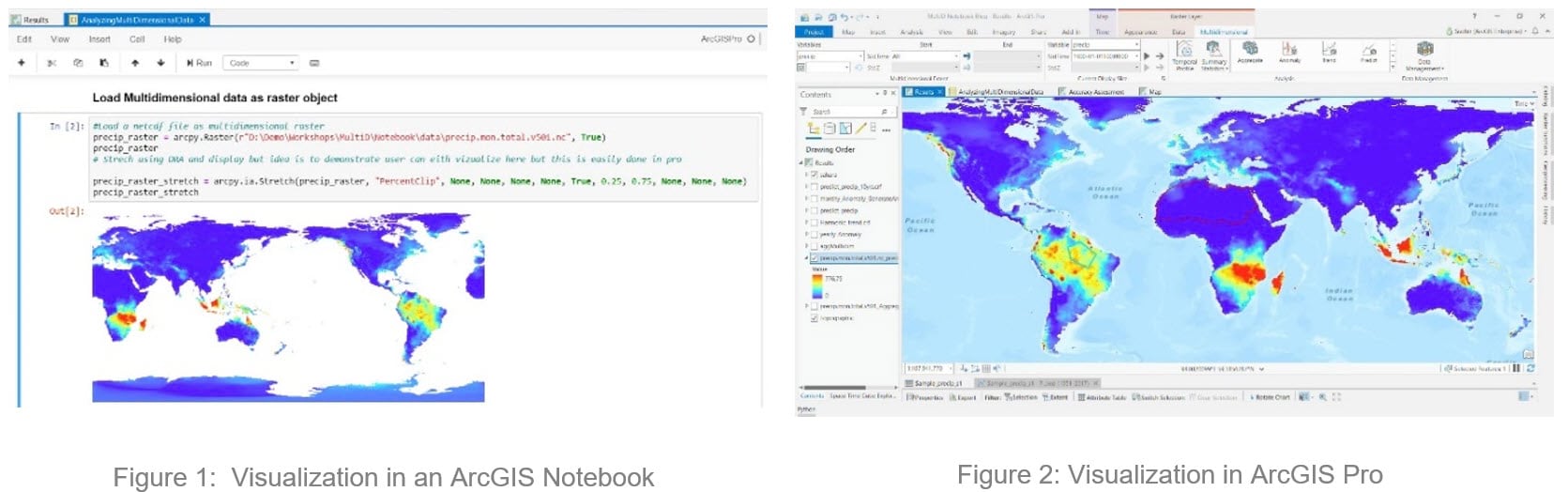Toggle the predict_precip_10yr.crf layer checkbox
Viewport: 1568px width, 492px height.
(x=814, y=187)
